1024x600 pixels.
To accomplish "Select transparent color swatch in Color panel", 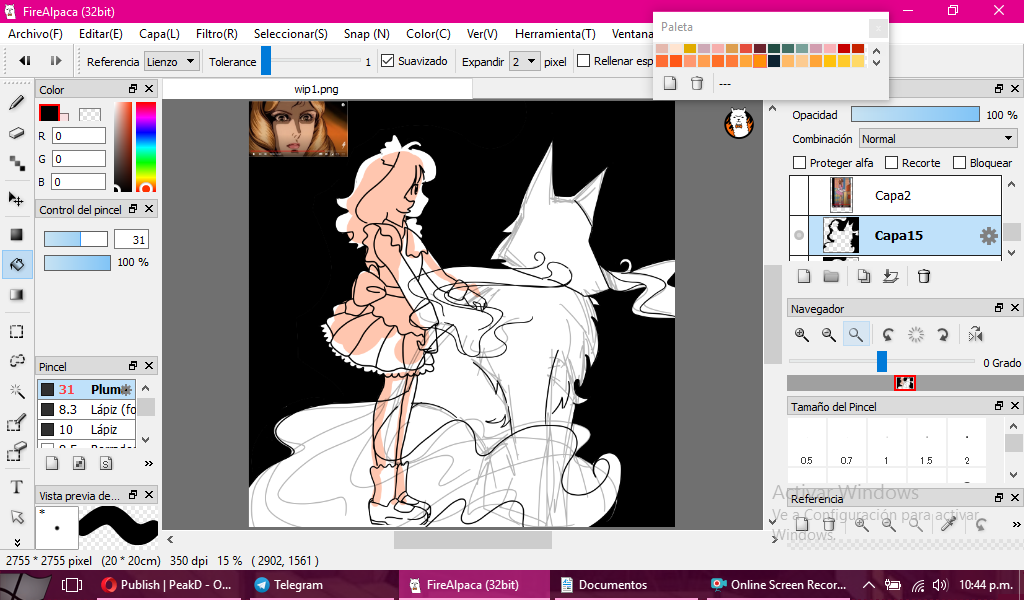I will pyautogui.click(x=90, y=114).
